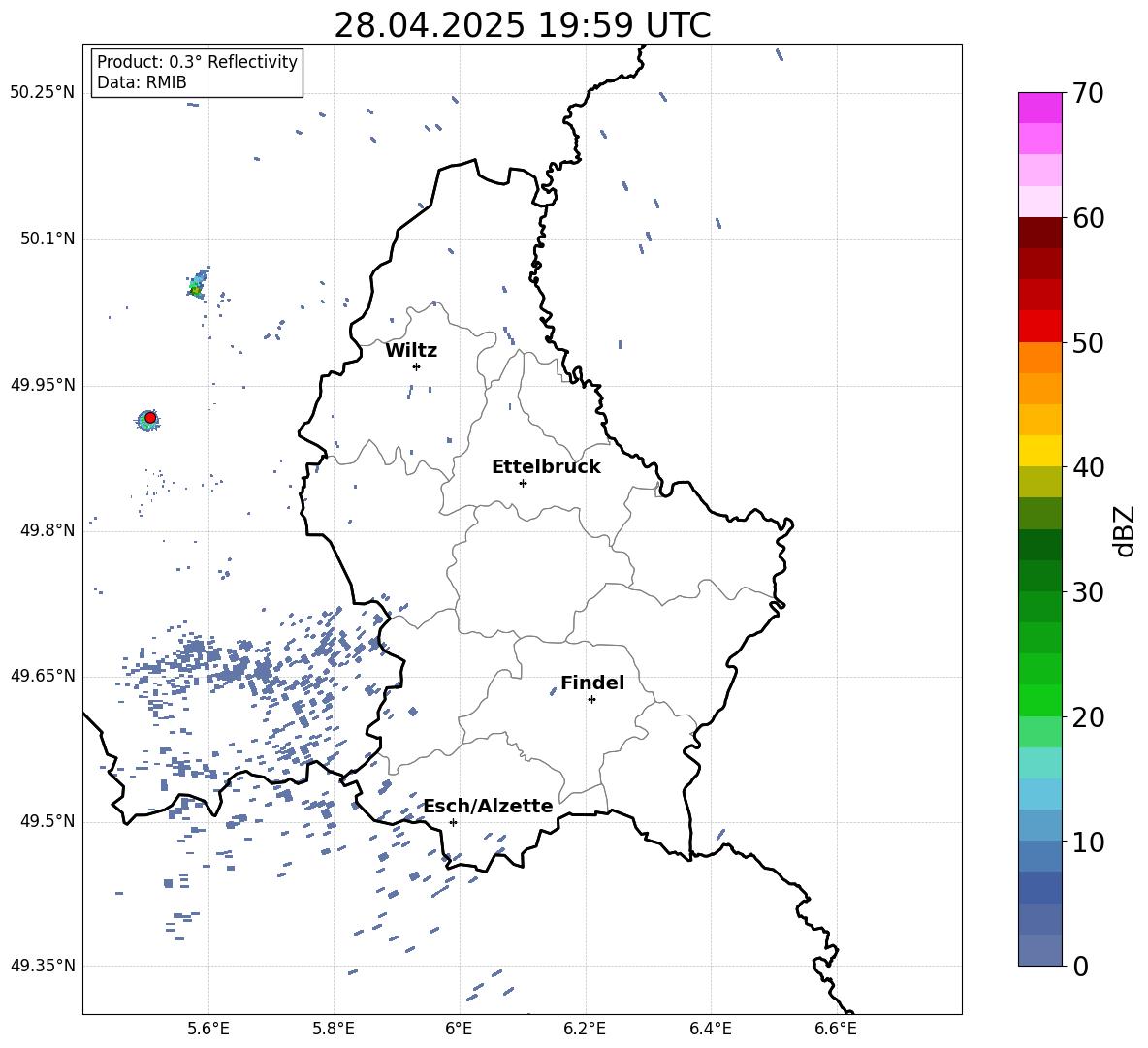Pick the bottom slate-blue swatch at 0
The image size is (1148, 1048).
pos(1039,950)
